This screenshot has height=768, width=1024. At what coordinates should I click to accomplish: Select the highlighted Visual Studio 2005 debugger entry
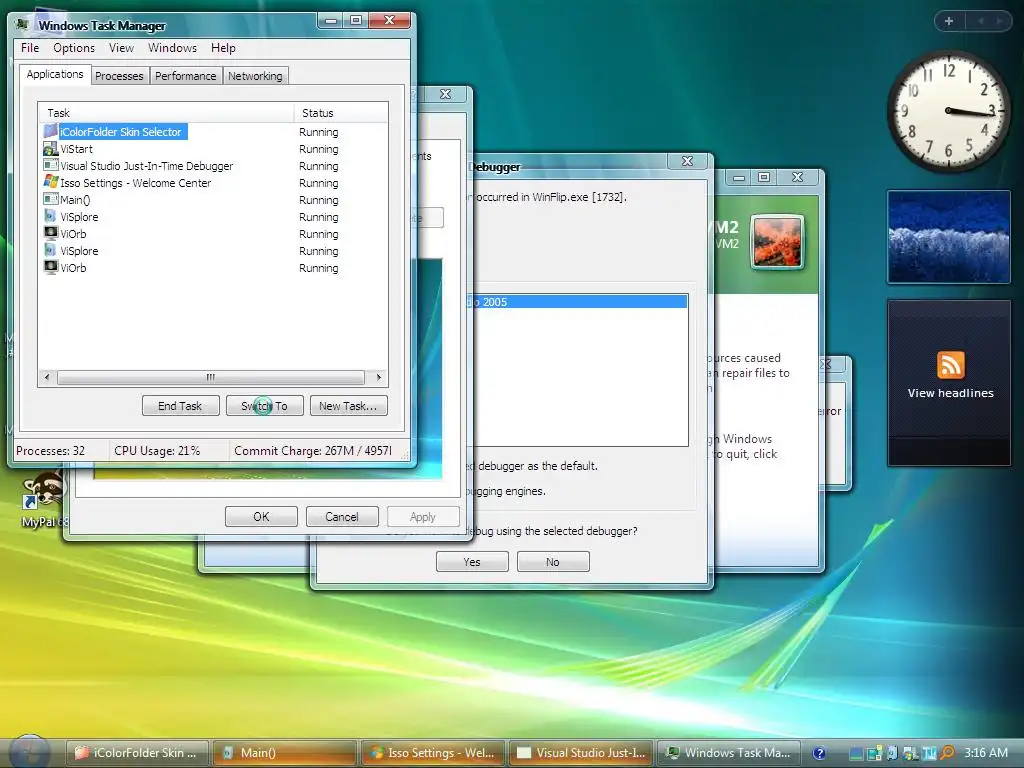(x=578, y=302)
